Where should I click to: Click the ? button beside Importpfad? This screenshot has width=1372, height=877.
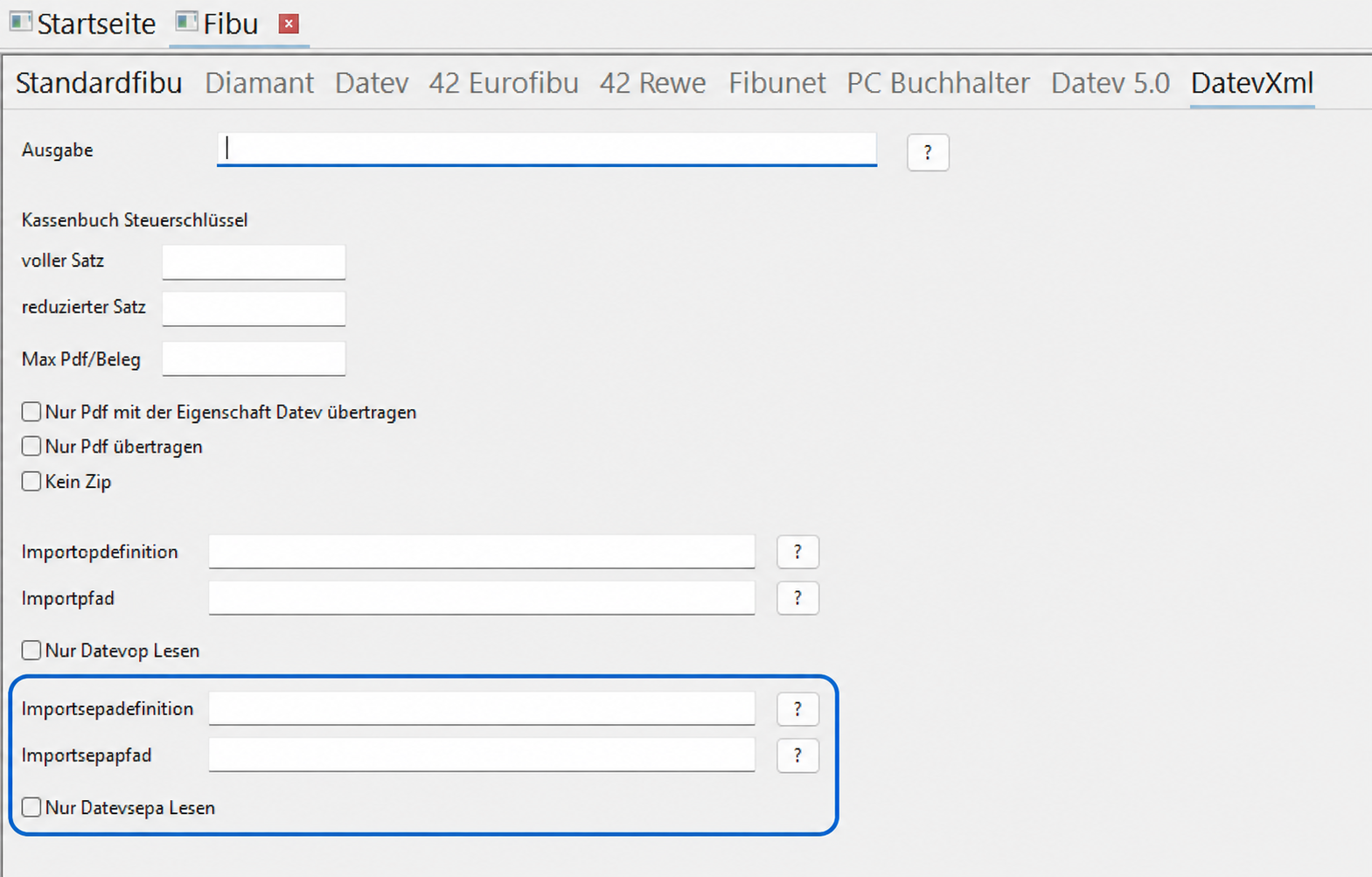[797, 598]
